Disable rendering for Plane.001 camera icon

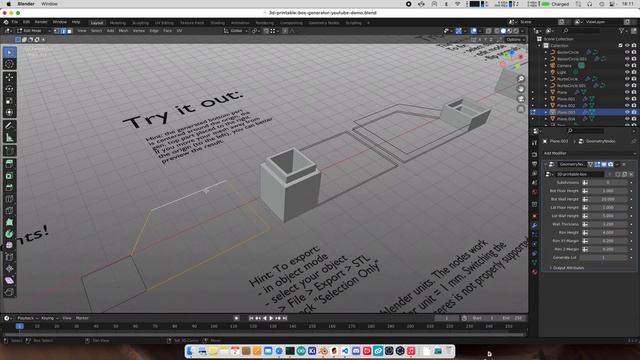point(634,99)
